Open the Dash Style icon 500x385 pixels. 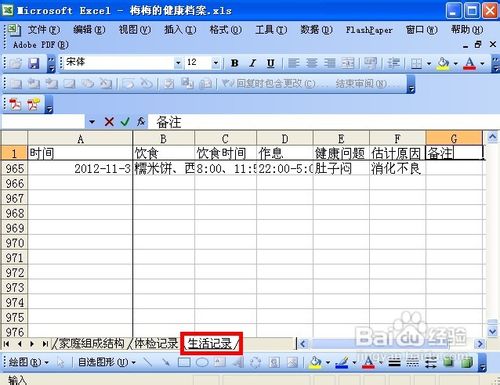click(412, 362)
